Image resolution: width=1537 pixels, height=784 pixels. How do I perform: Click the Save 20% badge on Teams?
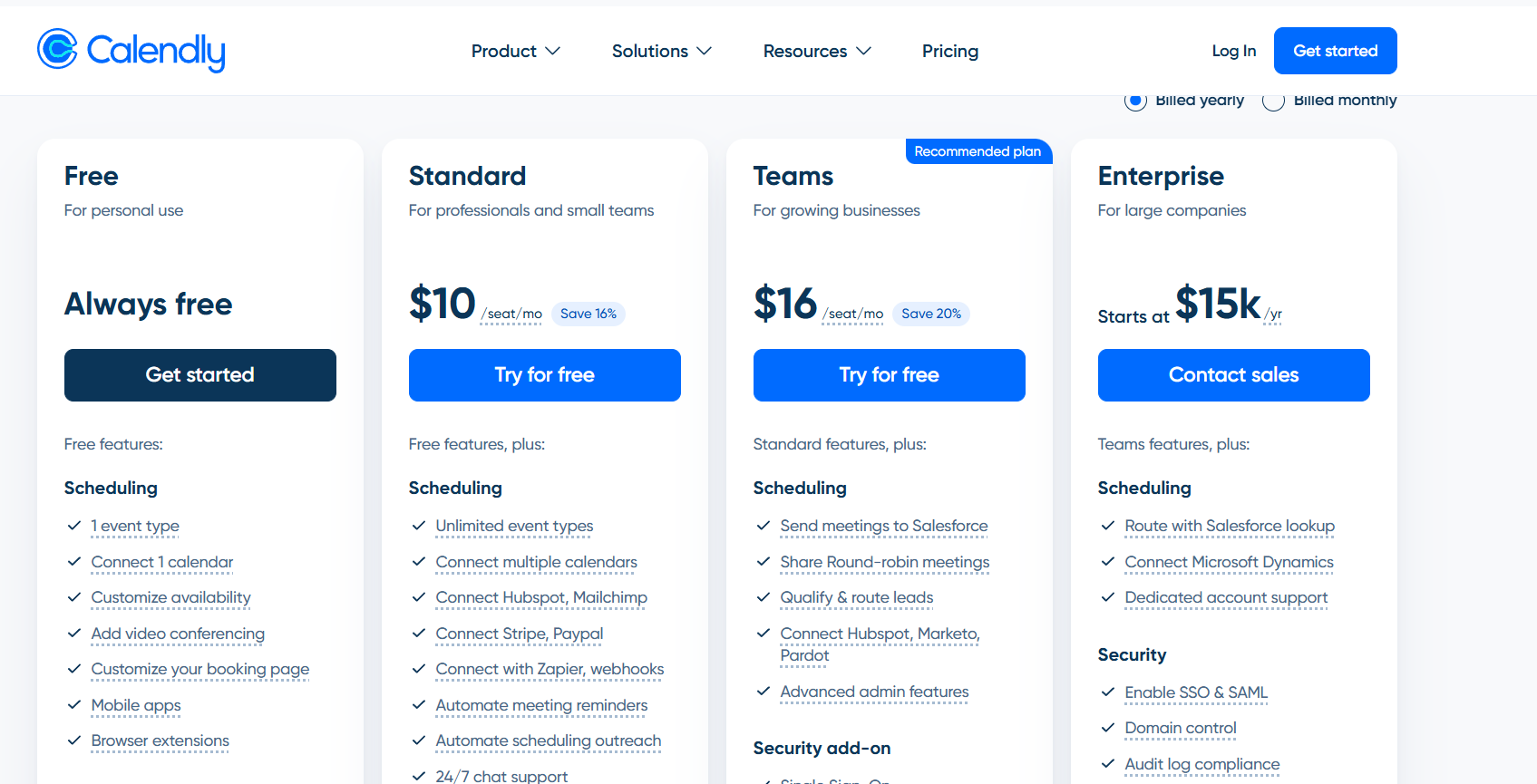931,314
